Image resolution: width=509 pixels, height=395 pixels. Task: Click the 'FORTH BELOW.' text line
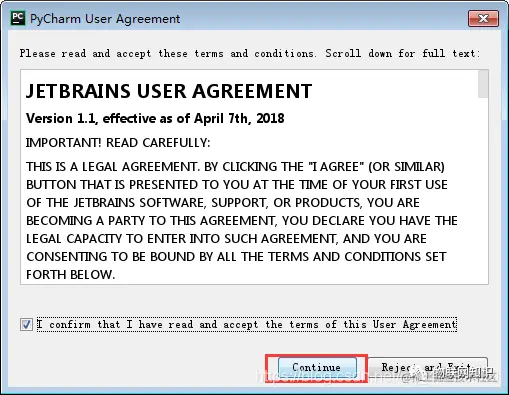pos(70,275)
